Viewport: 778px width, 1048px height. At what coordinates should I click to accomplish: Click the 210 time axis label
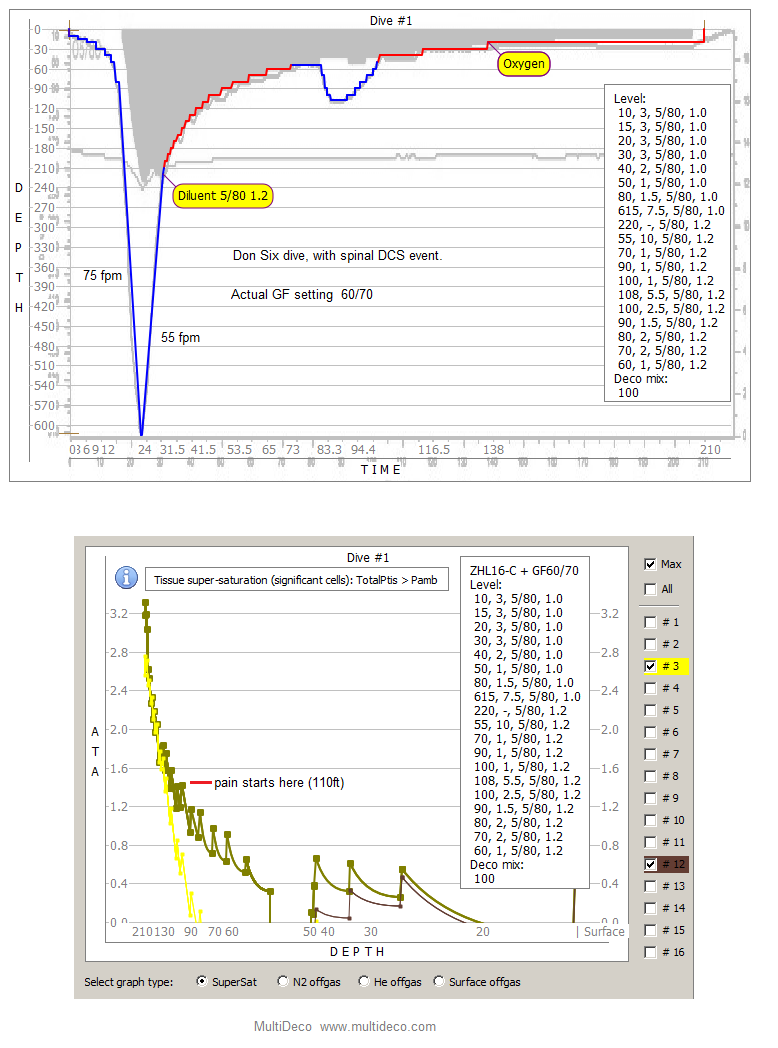(710, 450)
